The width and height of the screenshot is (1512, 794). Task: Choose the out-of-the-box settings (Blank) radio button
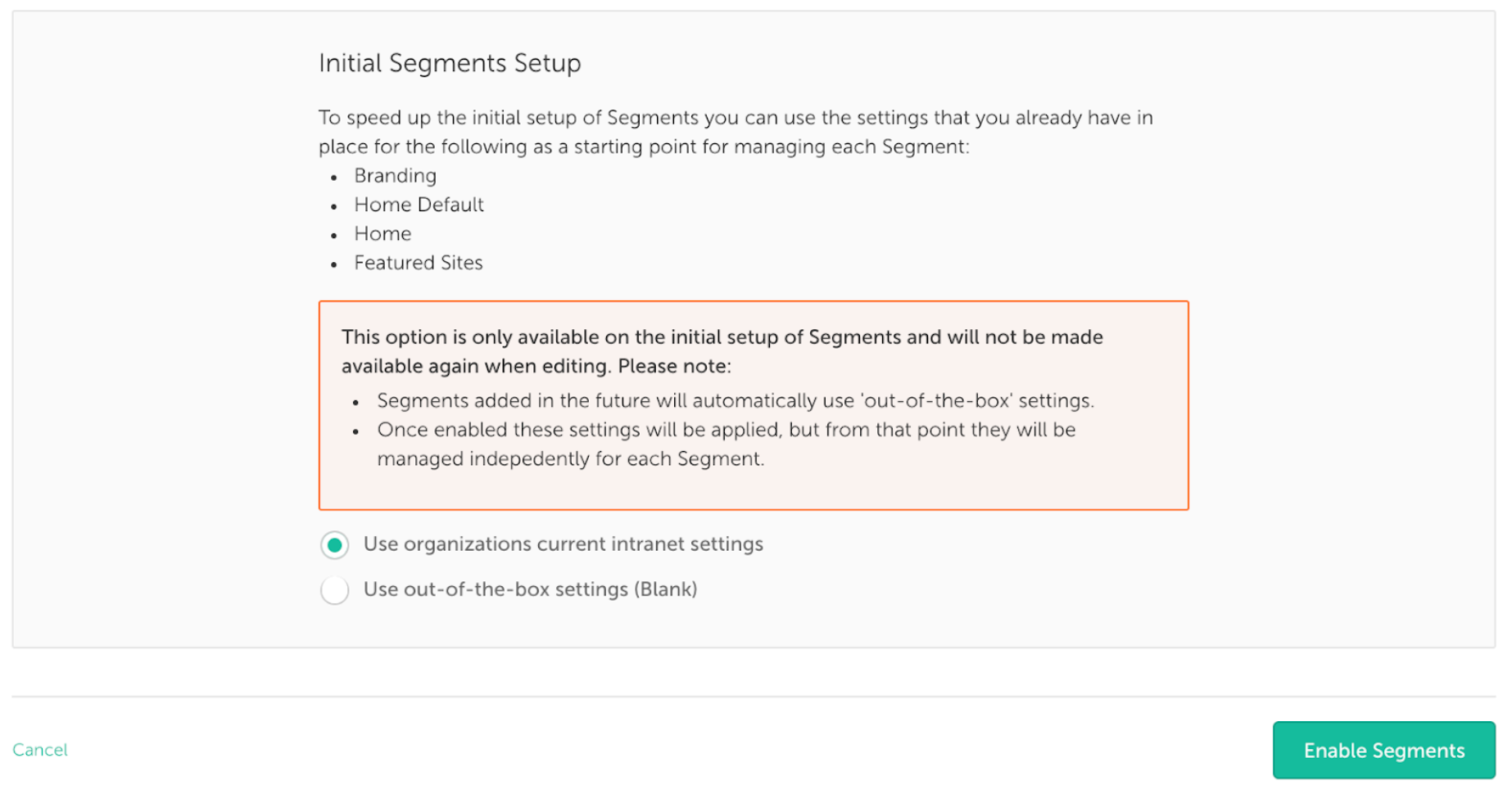[334, 590]
